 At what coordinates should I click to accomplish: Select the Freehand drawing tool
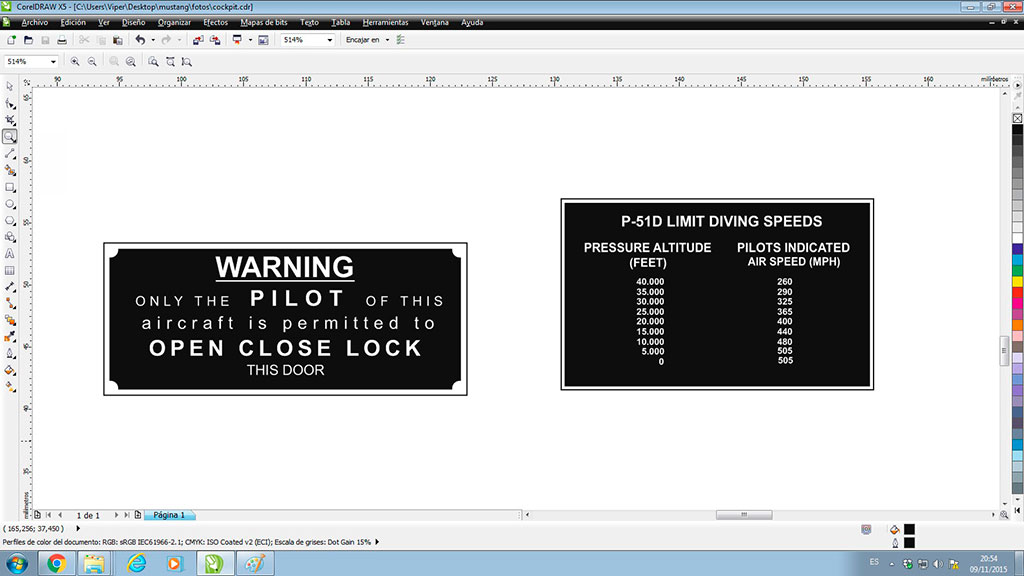coord(10,153)
